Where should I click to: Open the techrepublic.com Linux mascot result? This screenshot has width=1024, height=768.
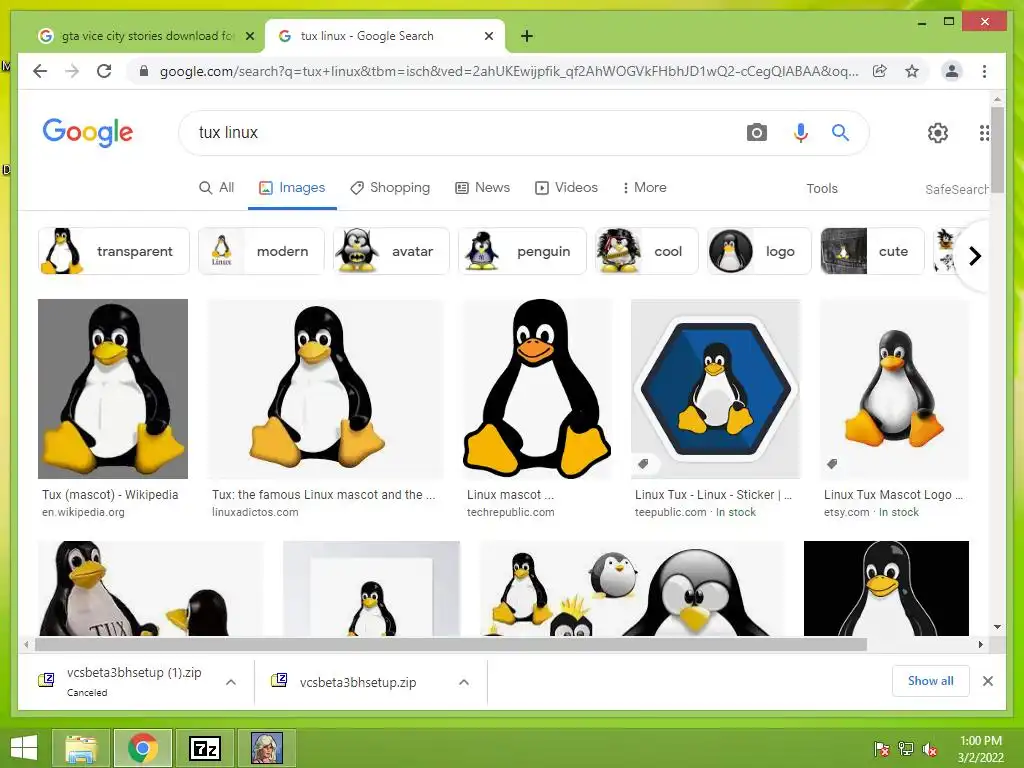click(x=537, y=389)
